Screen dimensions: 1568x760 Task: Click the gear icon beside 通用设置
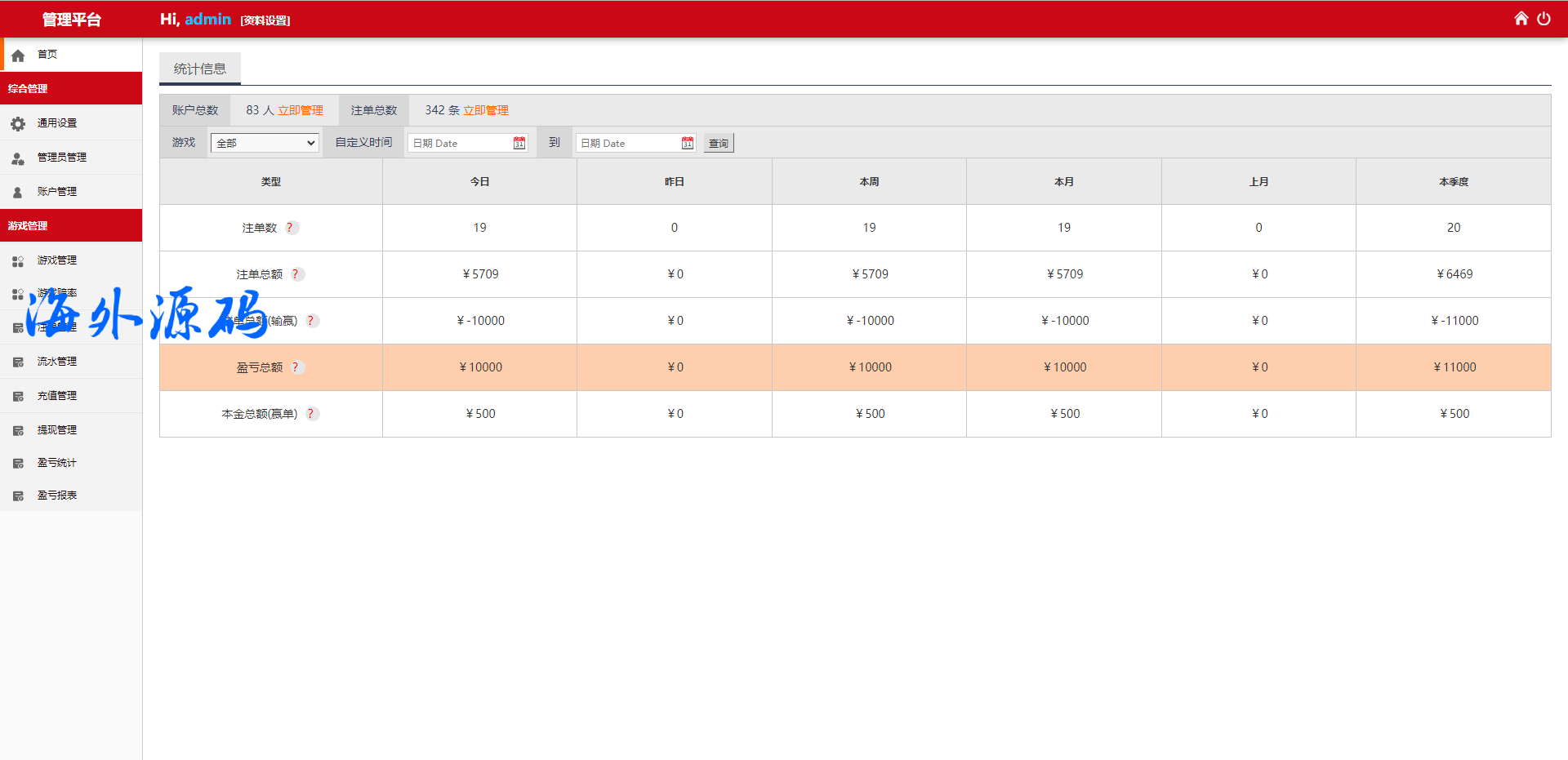pyautogui.click(x=18, y=123)
